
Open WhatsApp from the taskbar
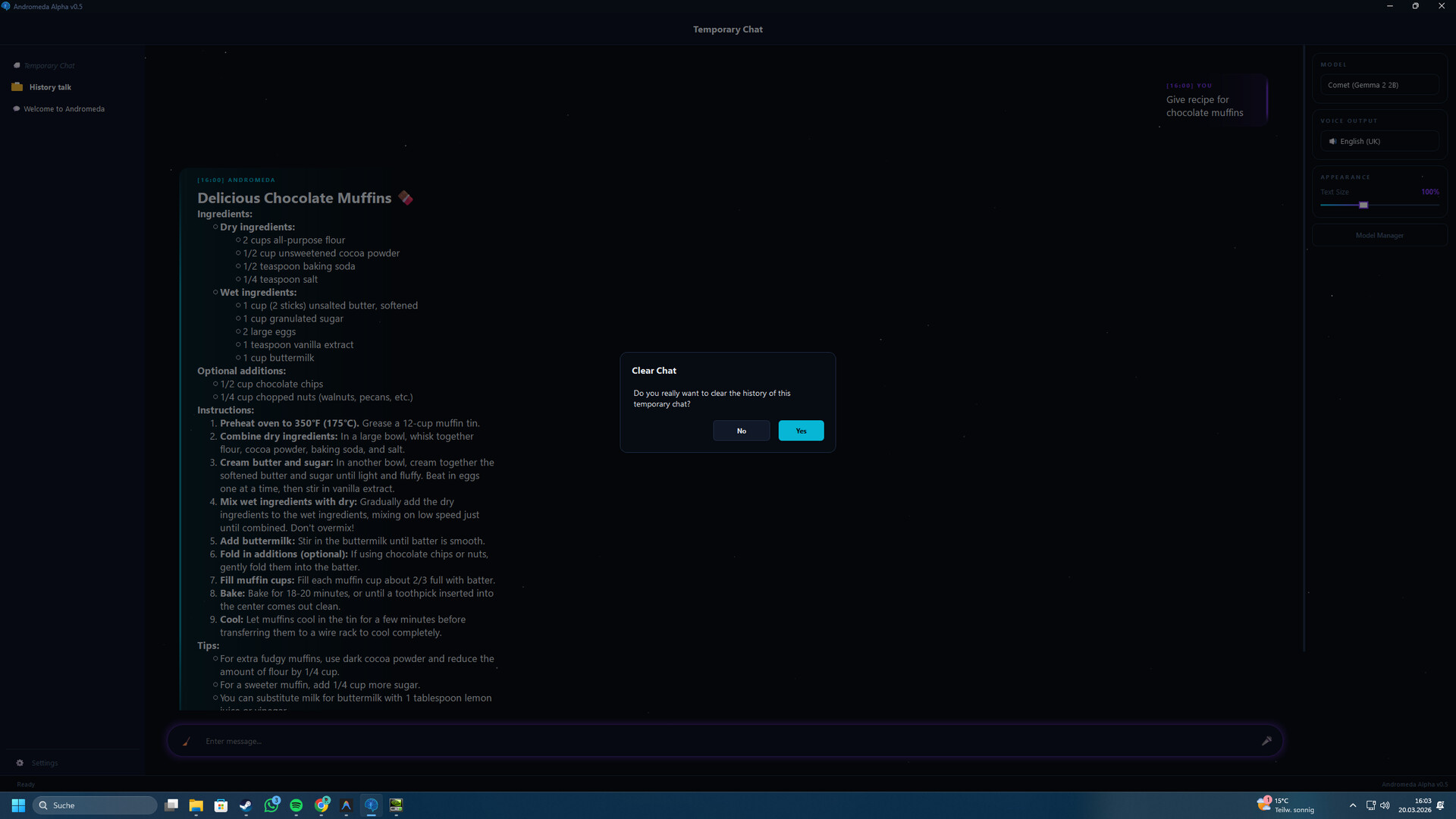pyautogui.click(x=271, y=805)
